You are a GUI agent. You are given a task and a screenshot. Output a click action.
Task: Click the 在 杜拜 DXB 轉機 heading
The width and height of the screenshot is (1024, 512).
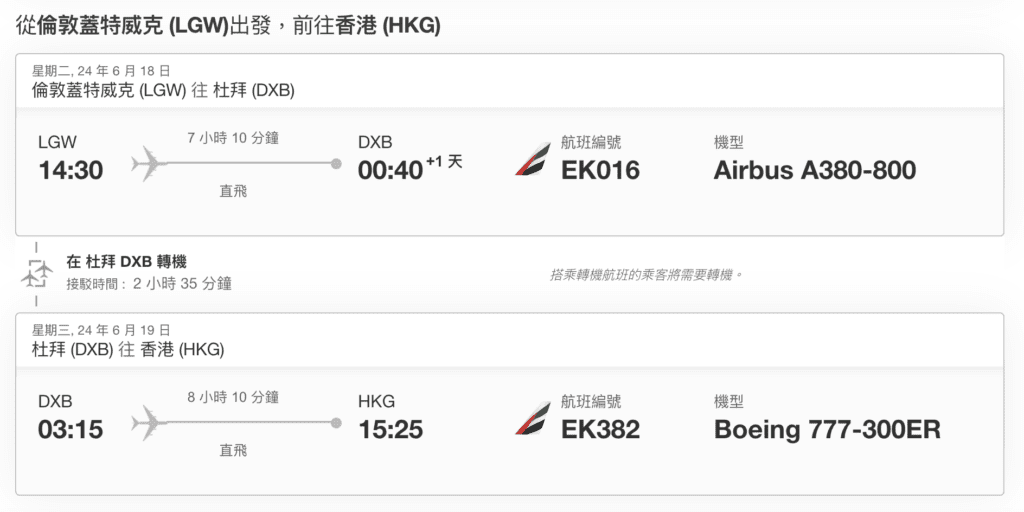[x=127, y=263]
